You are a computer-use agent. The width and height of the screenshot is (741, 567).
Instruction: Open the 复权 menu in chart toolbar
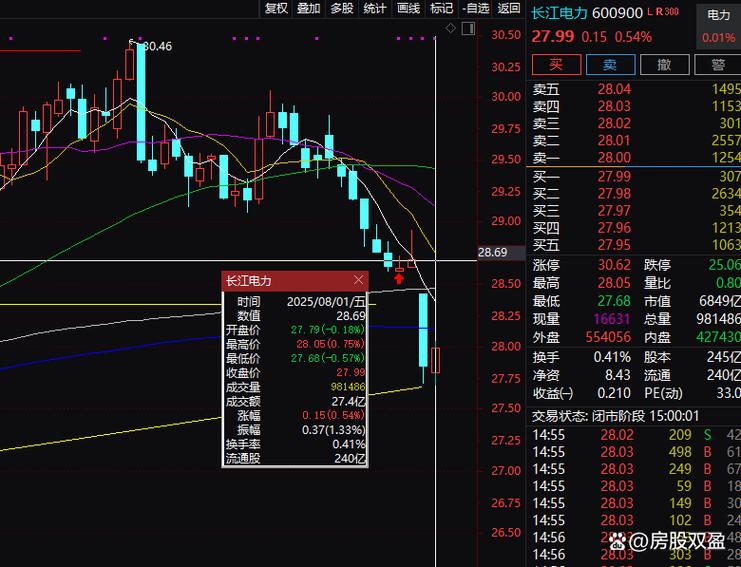point(276,8)
